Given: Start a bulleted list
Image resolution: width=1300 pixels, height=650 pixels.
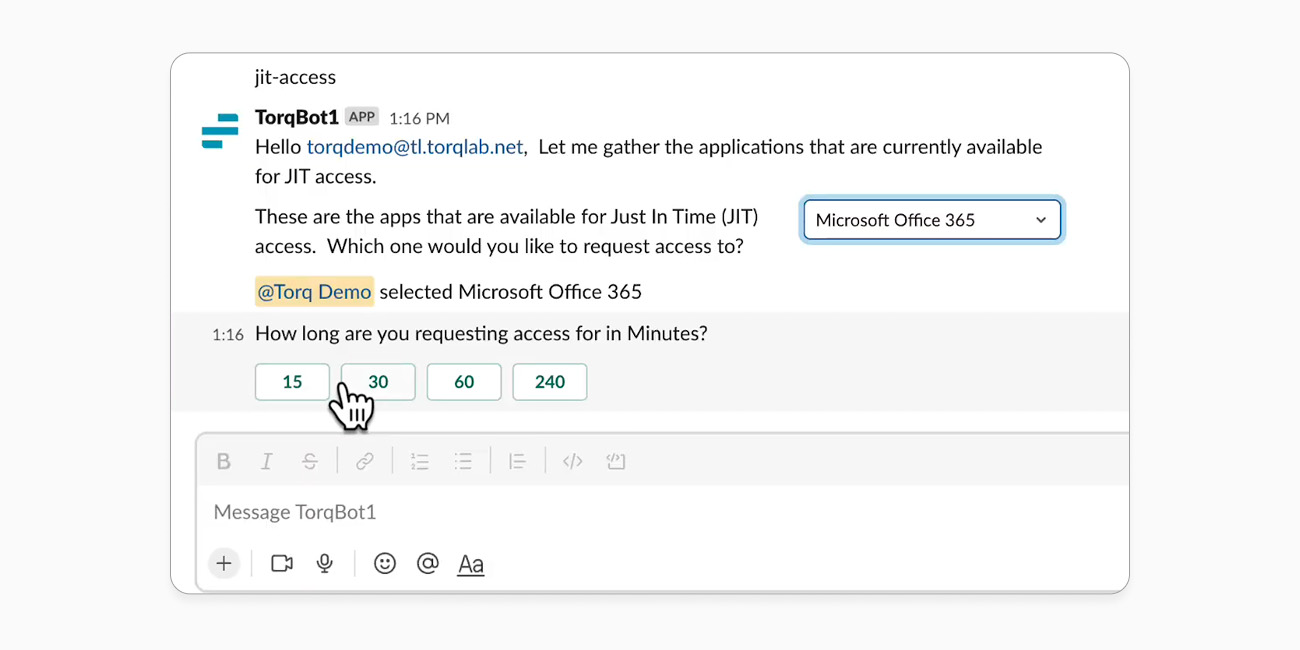Looking at the screenshot, I should 463,461.
